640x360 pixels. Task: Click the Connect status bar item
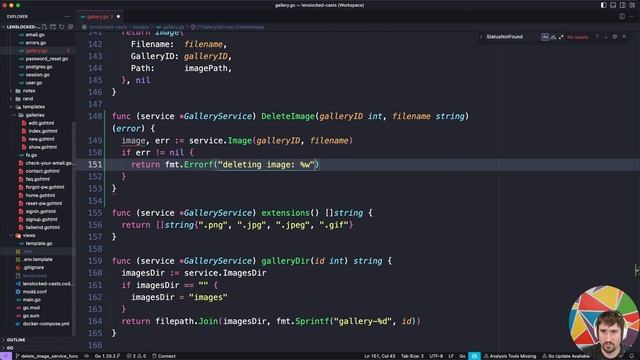pyautogui.click(x=164, y=356)
